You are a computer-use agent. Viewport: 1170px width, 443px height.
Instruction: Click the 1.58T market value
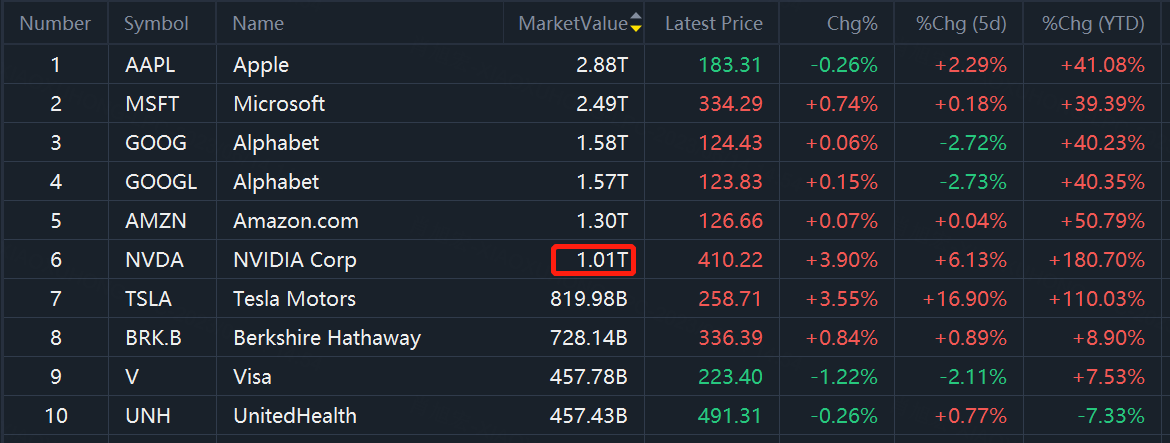click(602, 142)
